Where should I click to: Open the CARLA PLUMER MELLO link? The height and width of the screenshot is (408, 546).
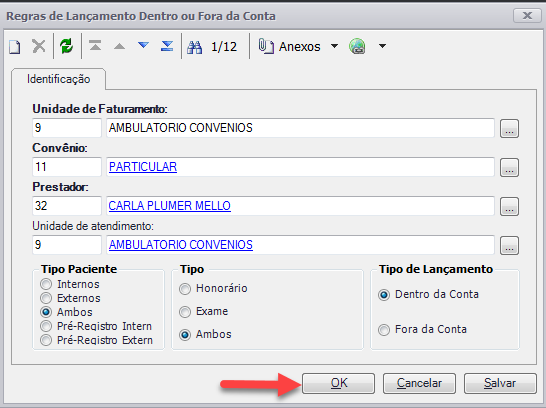click(x=170, y=206)
